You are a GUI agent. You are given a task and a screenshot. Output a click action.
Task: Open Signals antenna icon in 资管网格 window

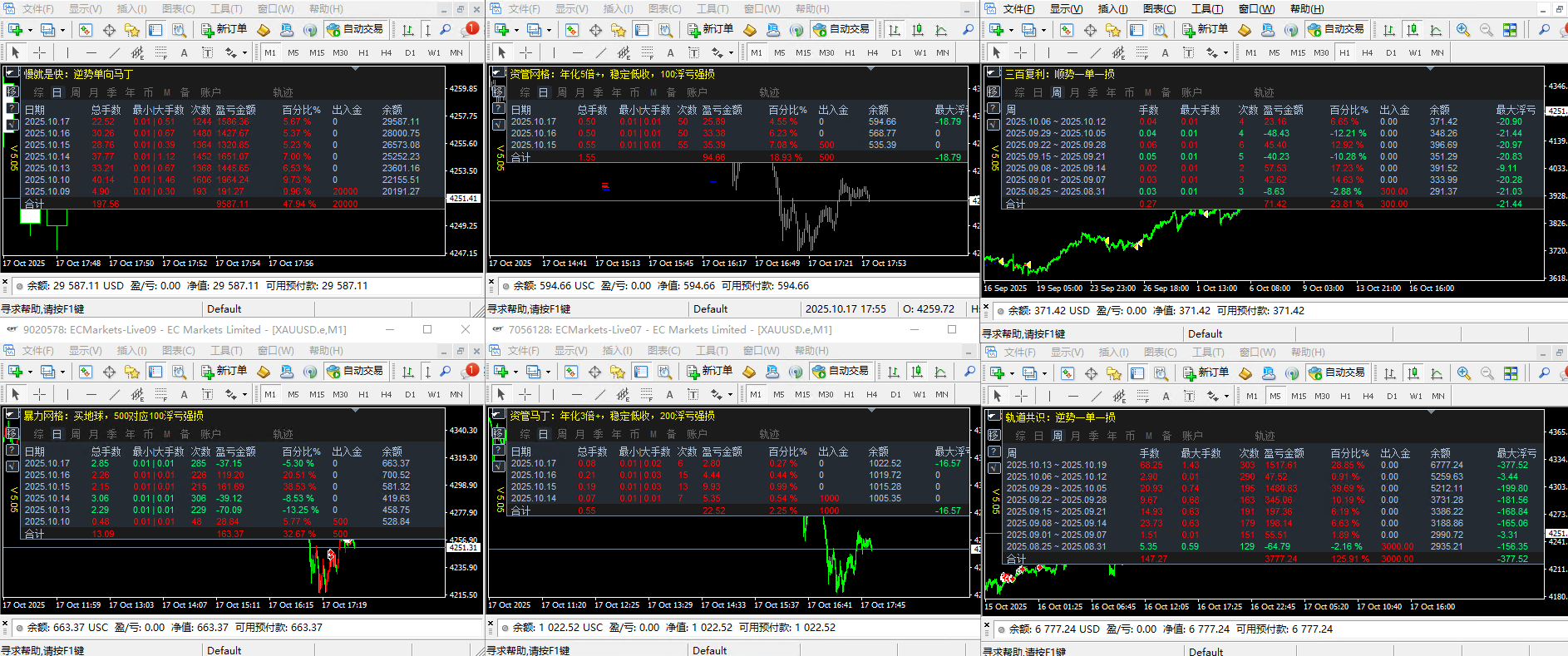pyautogui.click(x=796, y=30)
